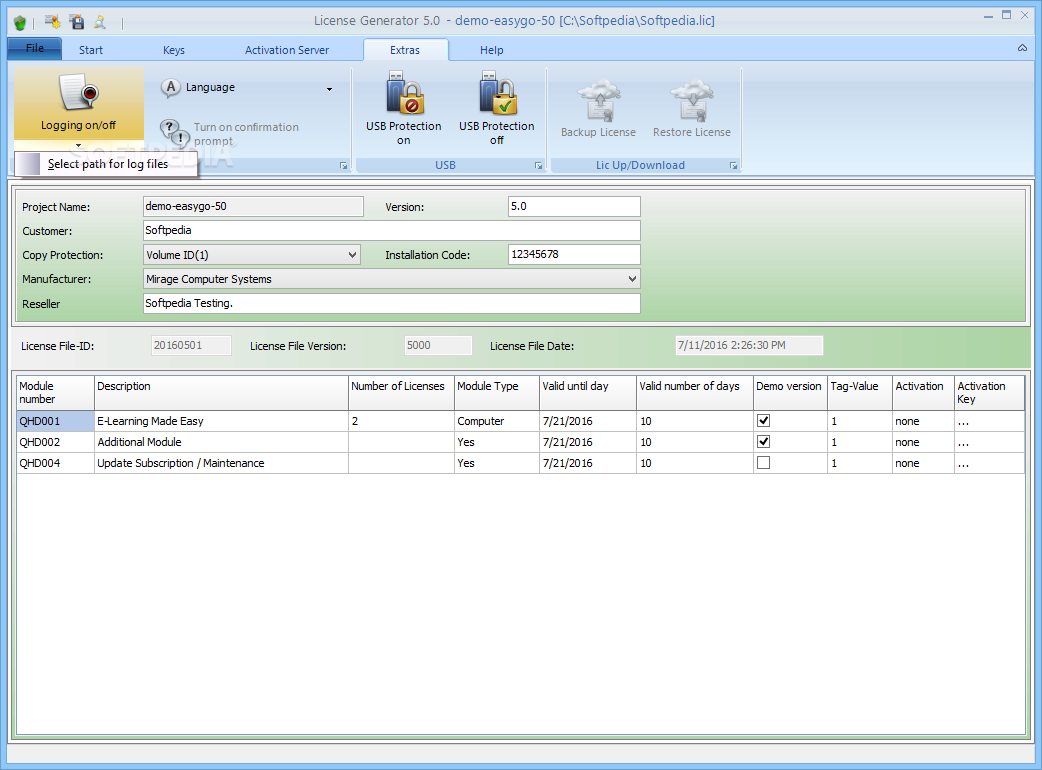Click the green shield application icon

pos(20,23)
